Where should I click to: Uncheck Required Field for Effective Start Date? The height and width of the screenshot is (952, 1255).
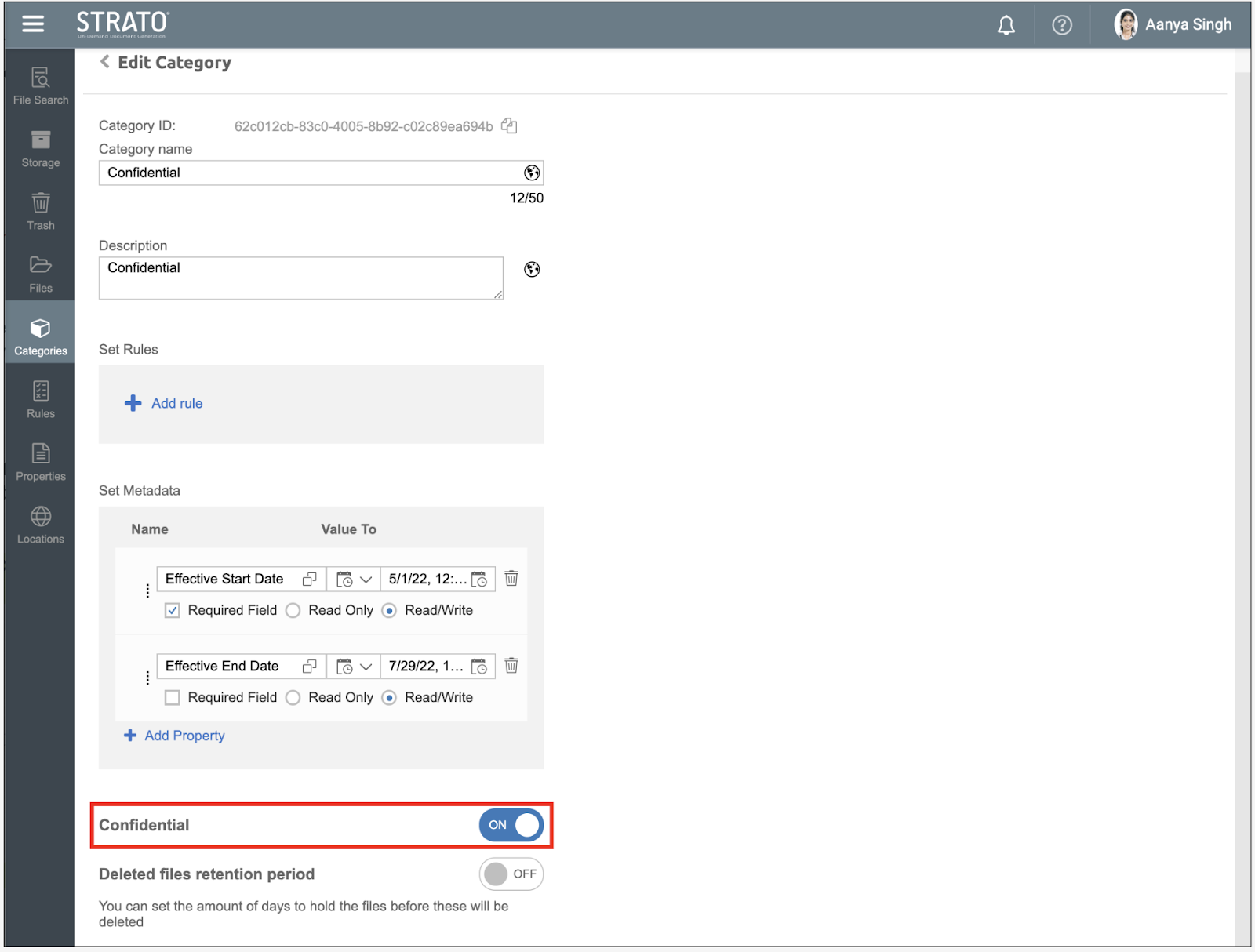tap(173, 610)
